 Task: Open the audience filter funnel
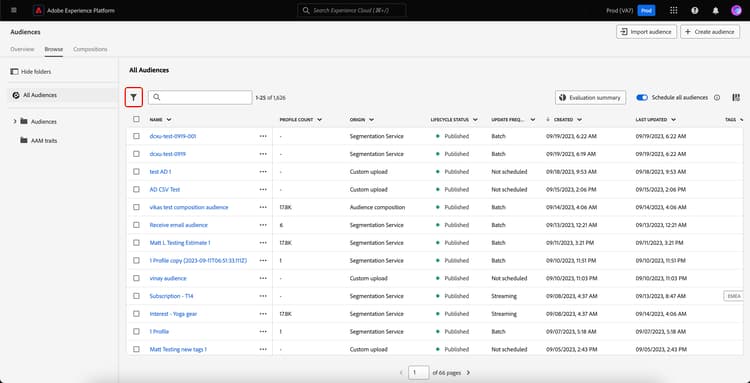click(134, 97)
